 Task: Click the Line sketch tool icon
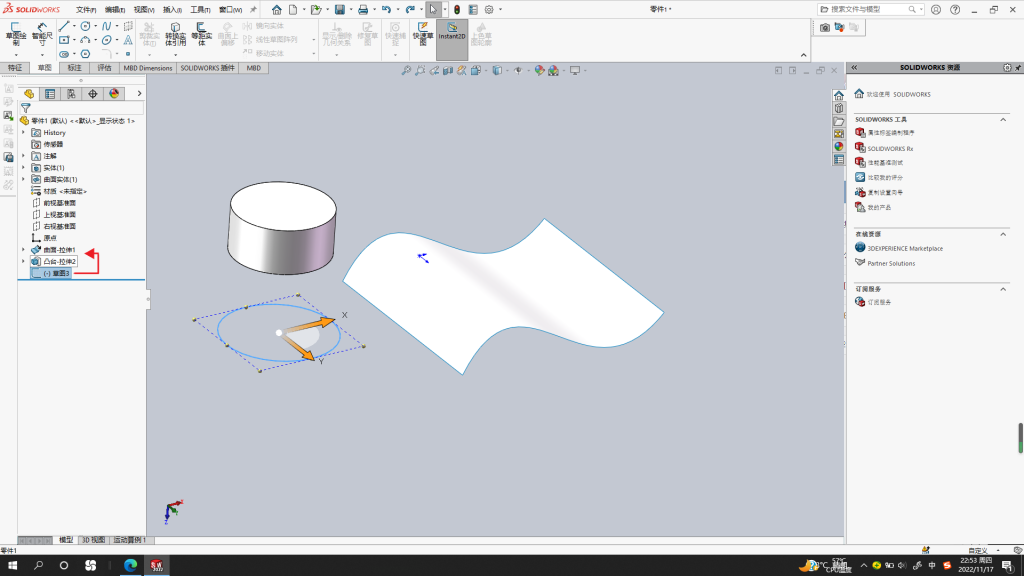(x=63, y=26)
